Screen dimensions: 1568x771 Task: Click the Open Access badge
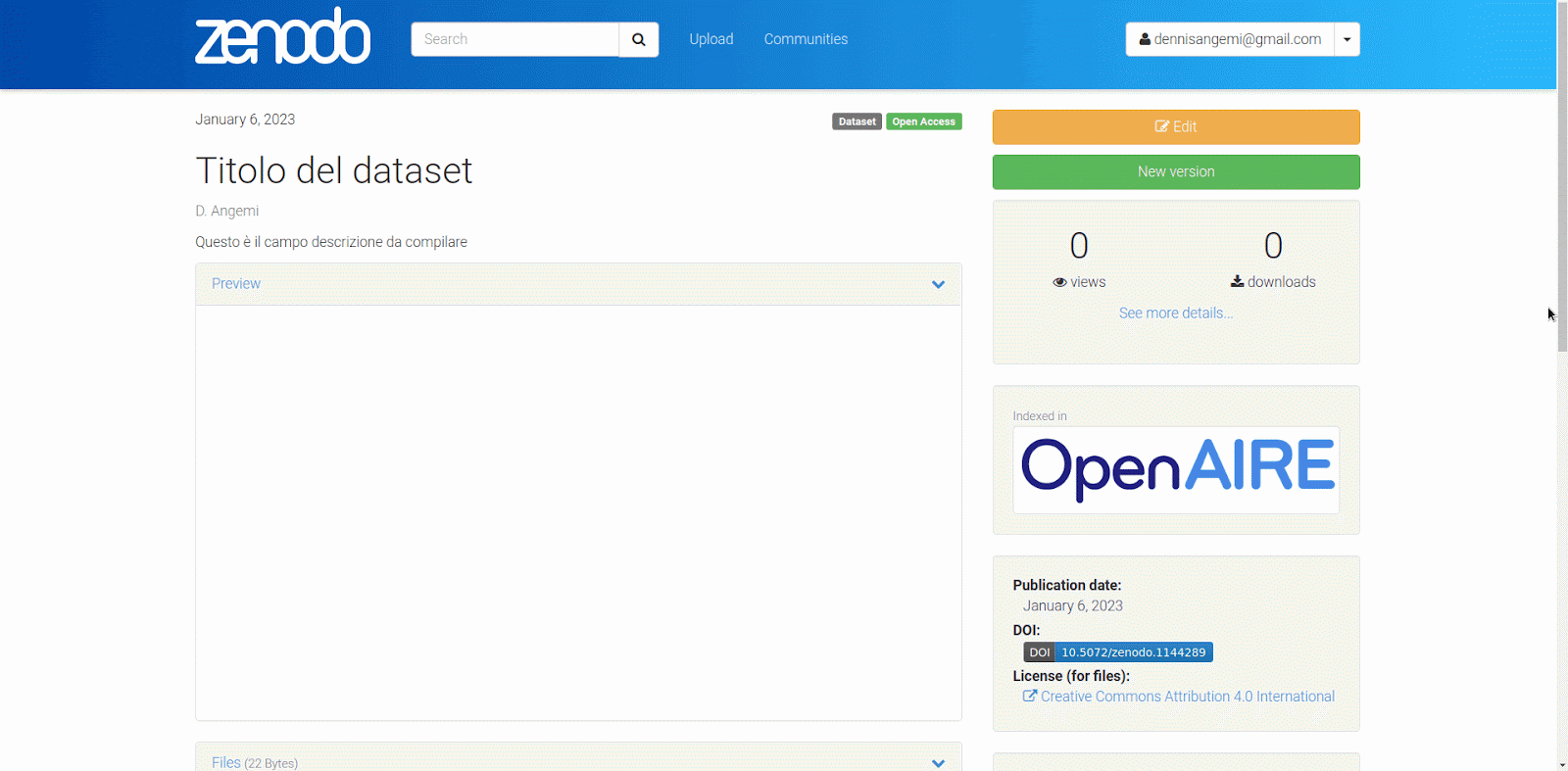(x=924, y=121)
